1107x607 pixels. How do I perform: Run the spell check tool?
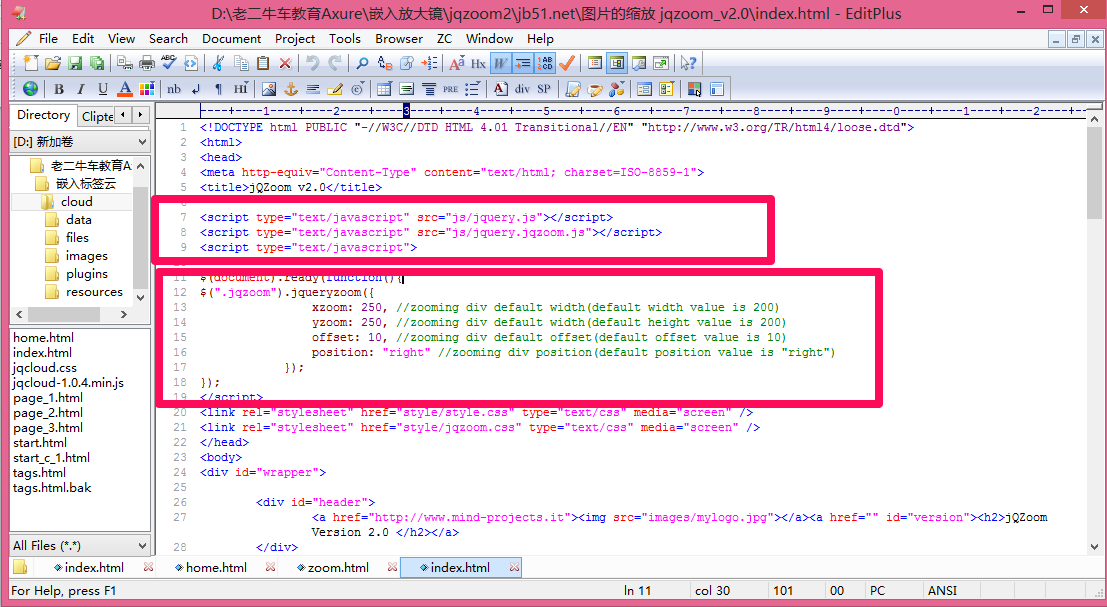point(169,64)
